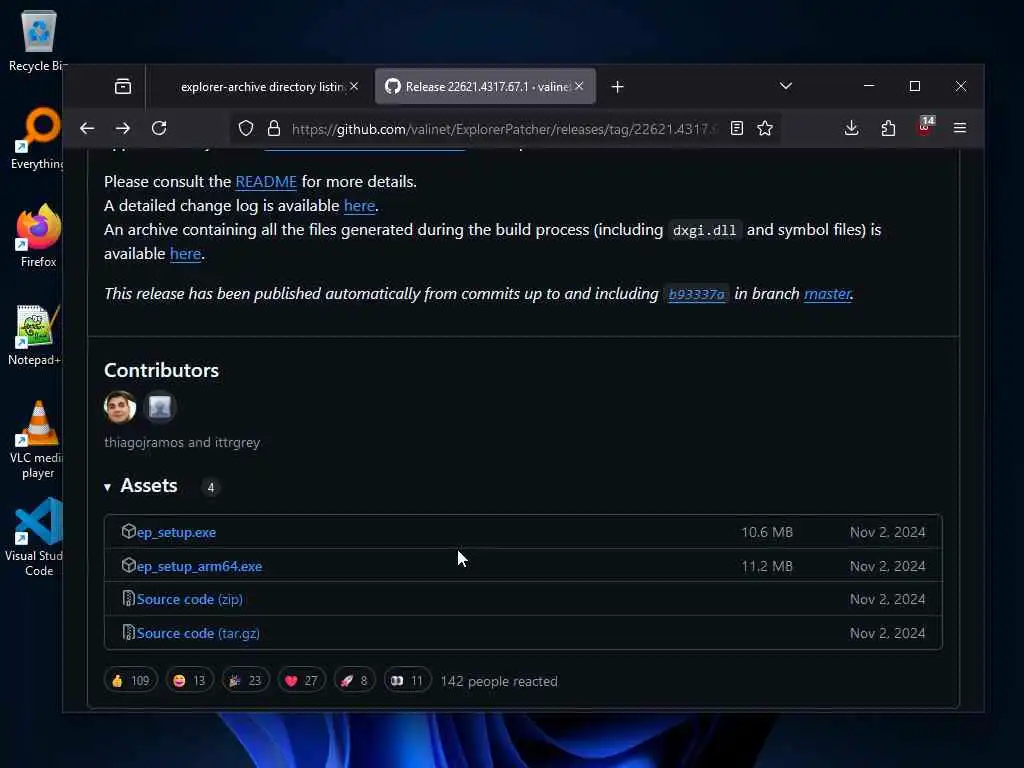This screenshot has width=1024, height=768.
Task: Click the eyes reaction with 11
Action: (407, 680)
